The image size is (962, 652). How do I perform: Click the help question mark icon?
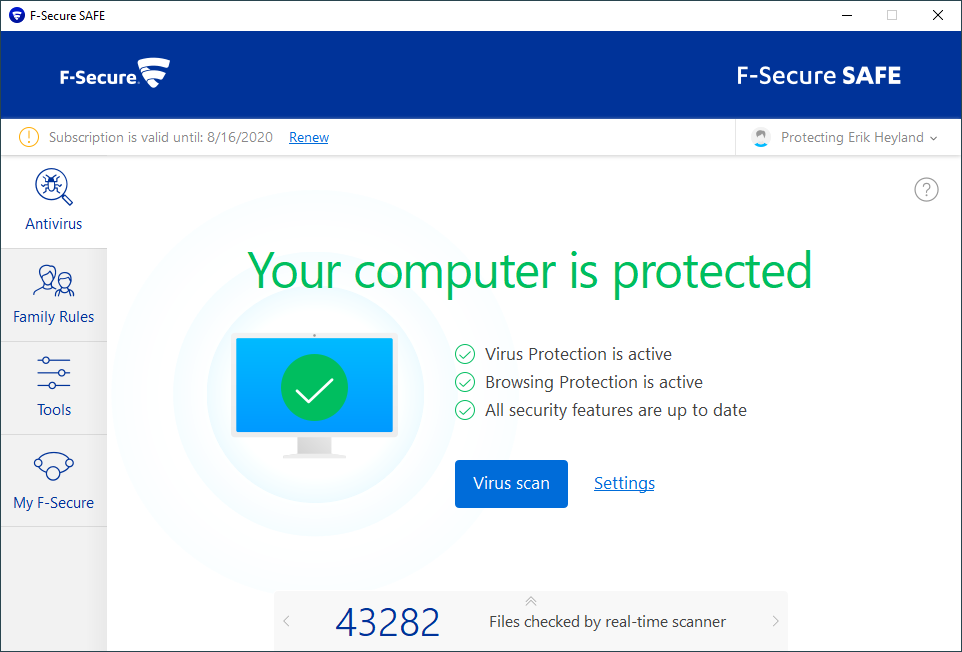[x=926, y=190]
